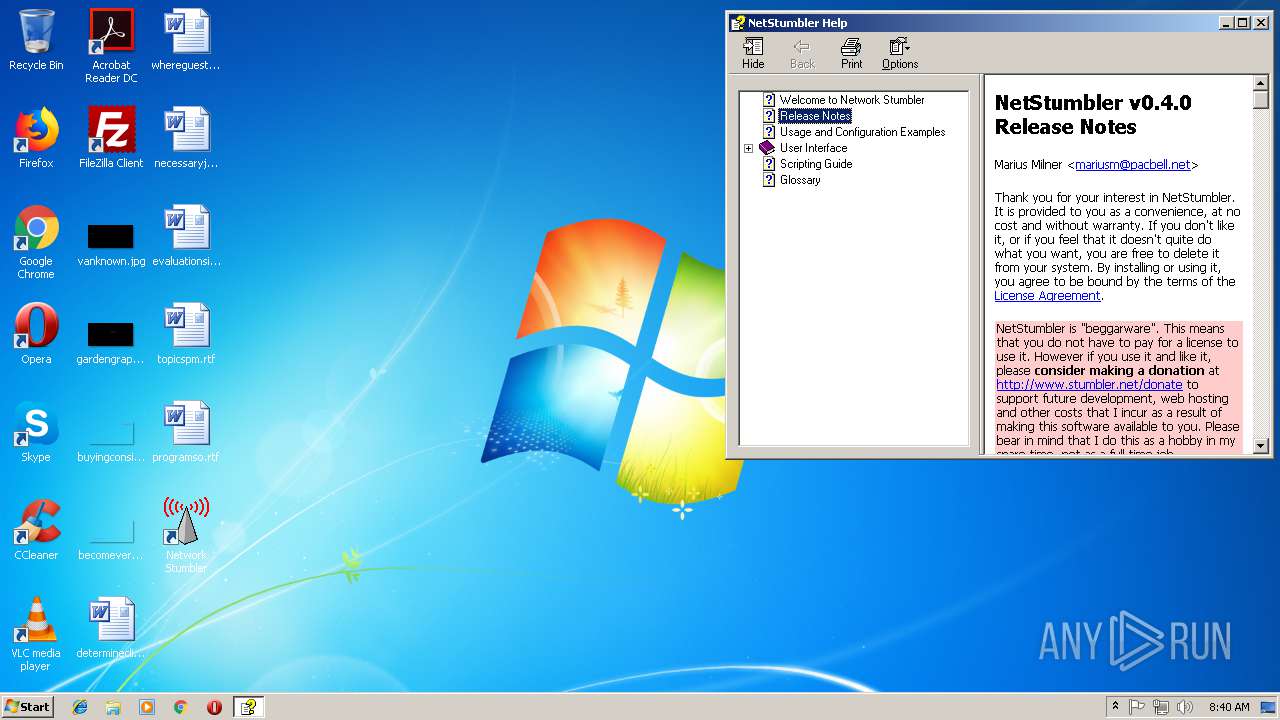Select the becomever desktop file
Image resolution: width=1280 pixels, height=720 pixels.
click(x=111, y=539)
